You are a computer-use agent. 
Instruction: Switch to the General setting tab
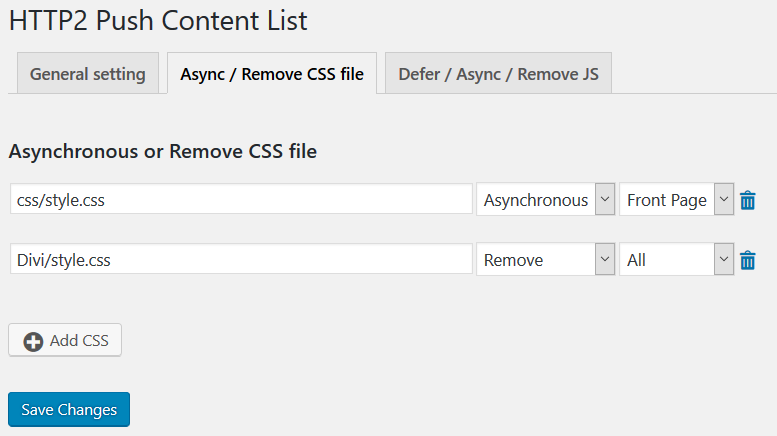tap(87, 74)
